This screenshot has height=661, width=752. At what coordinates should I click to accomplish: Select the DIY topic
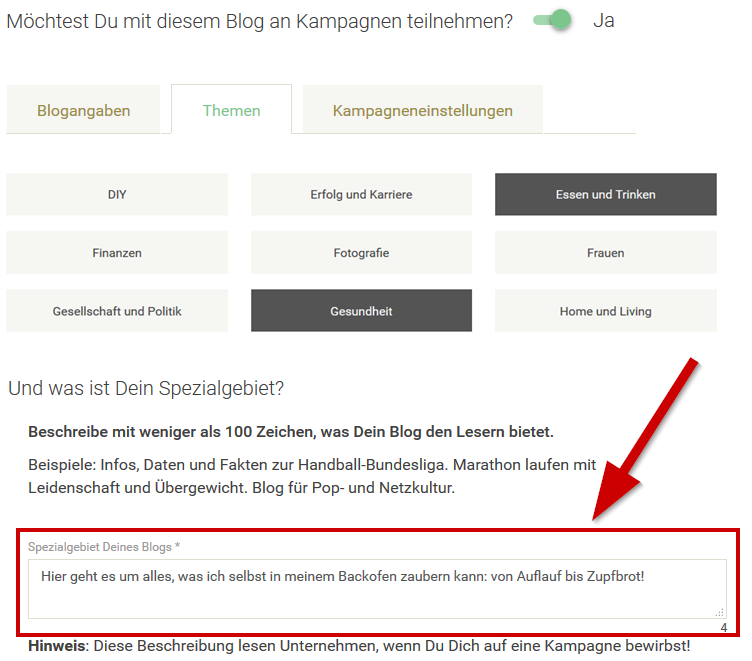pyautogui.click(x=117, y=195)
